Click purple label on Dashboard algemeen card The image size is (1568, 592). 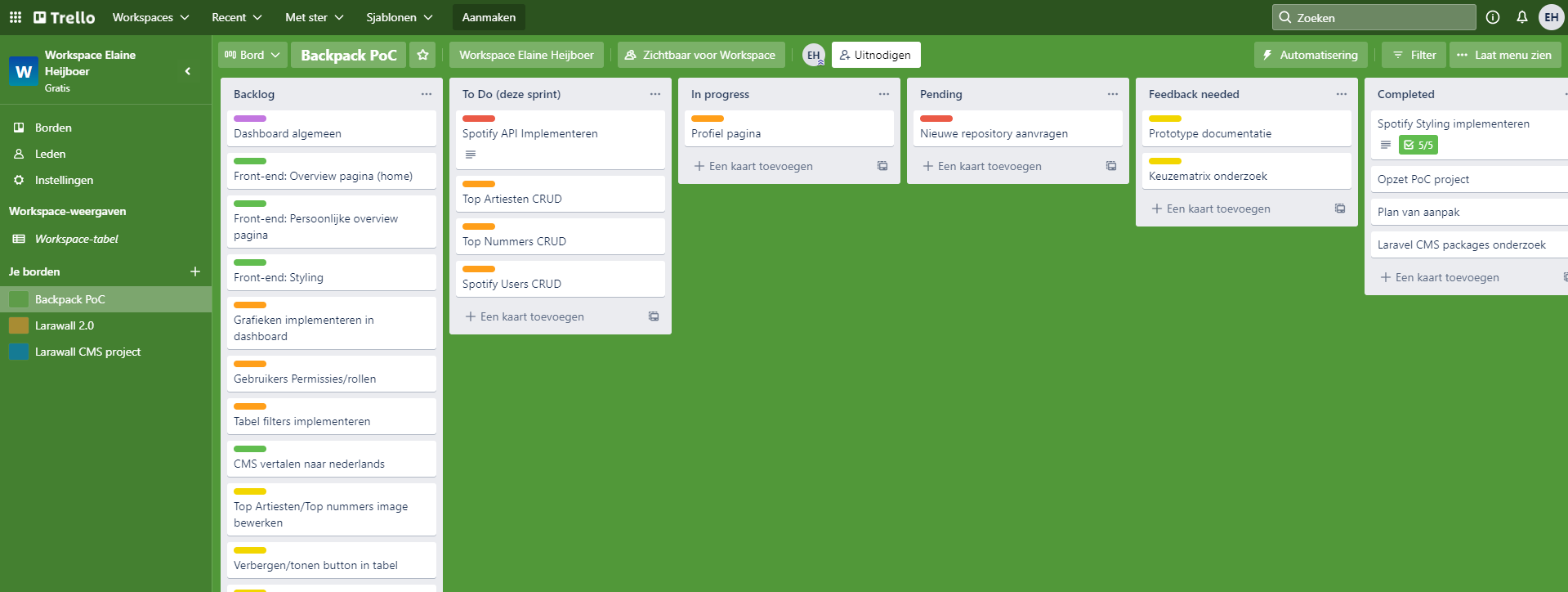click(250, 119)
